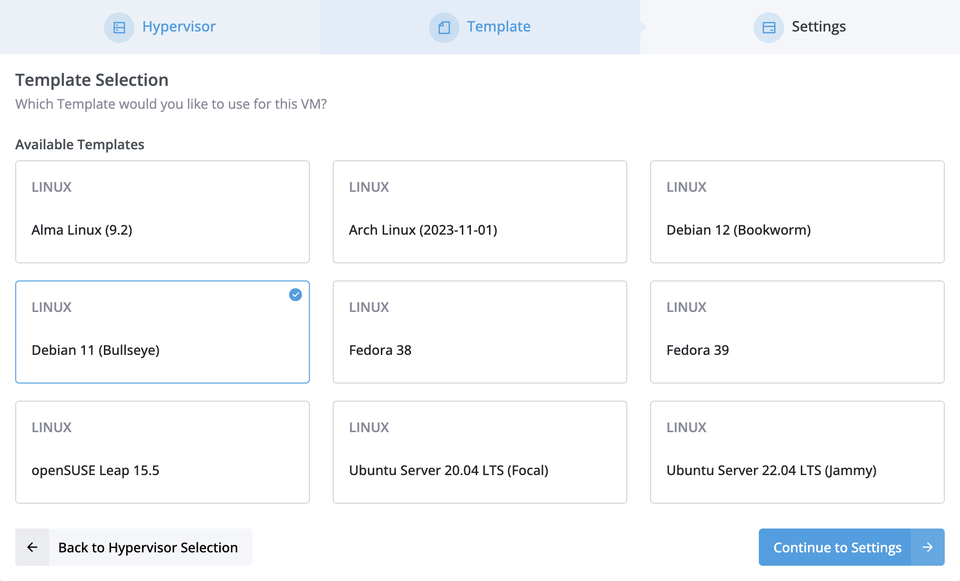The image size is (960, 581).
Task: Click the left arrow icon on Back button
Action: [32, 547]
